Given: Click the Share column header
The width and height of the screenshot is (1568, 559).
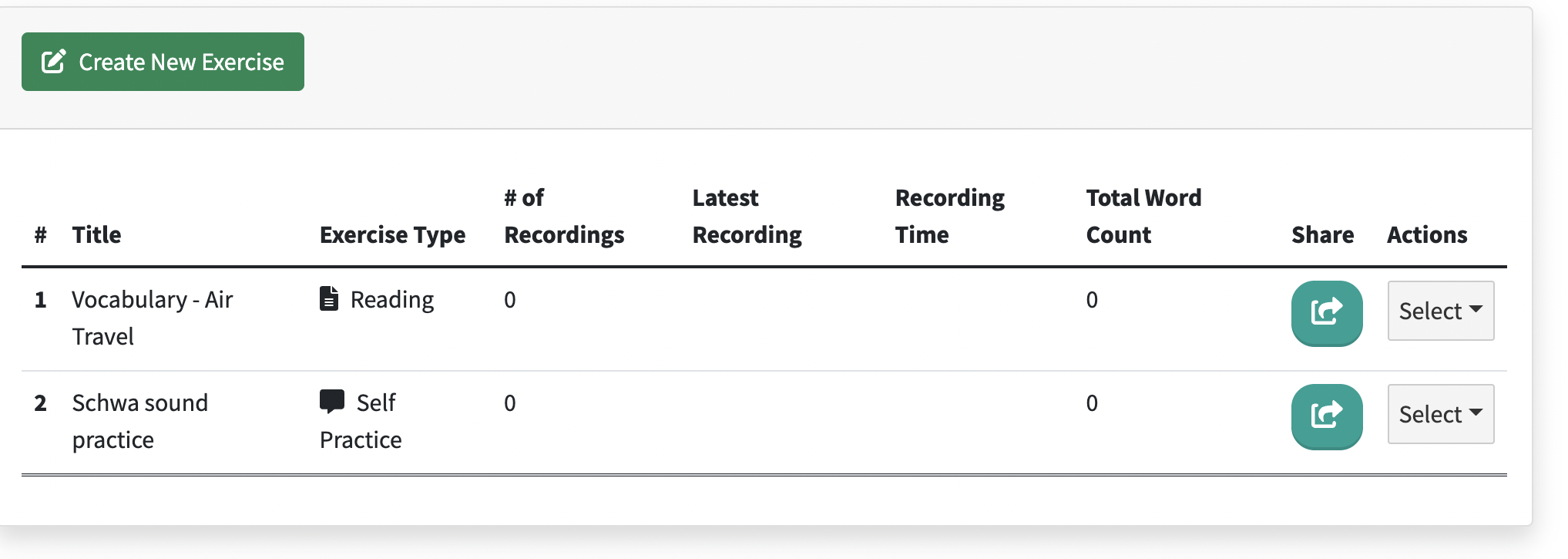Looking at the screenshot, I should pyautogui.click(x=1322, y=234).
